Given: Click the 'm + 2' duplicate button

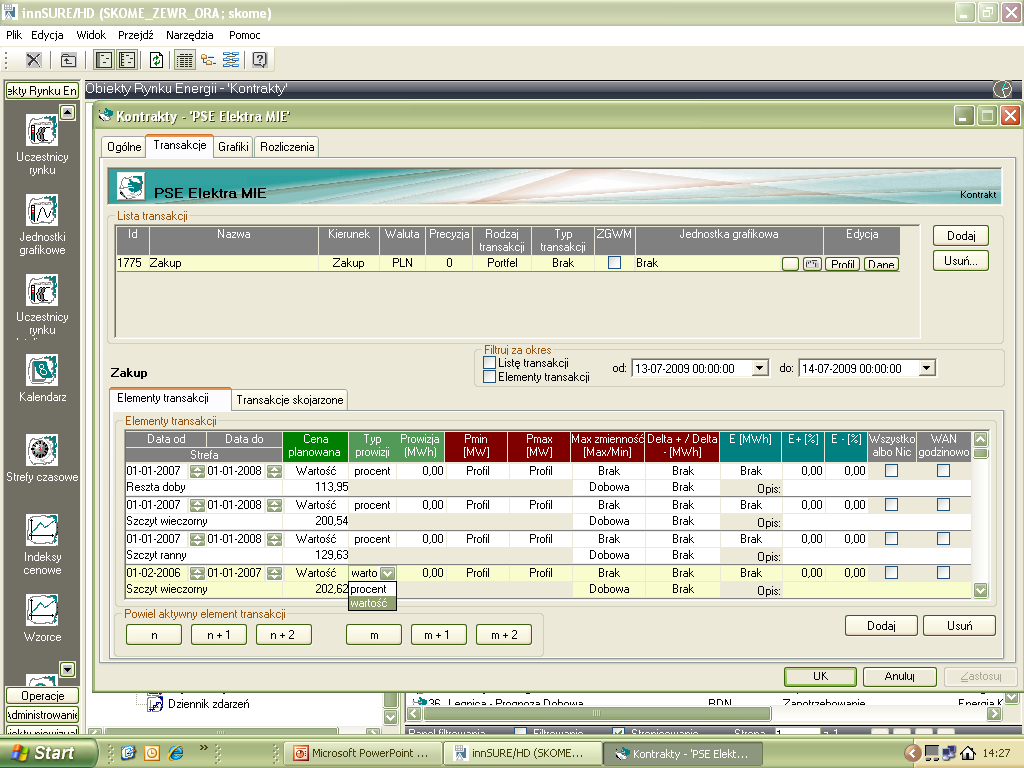Looking at the screenshot, I should click(x=504, y=634).
